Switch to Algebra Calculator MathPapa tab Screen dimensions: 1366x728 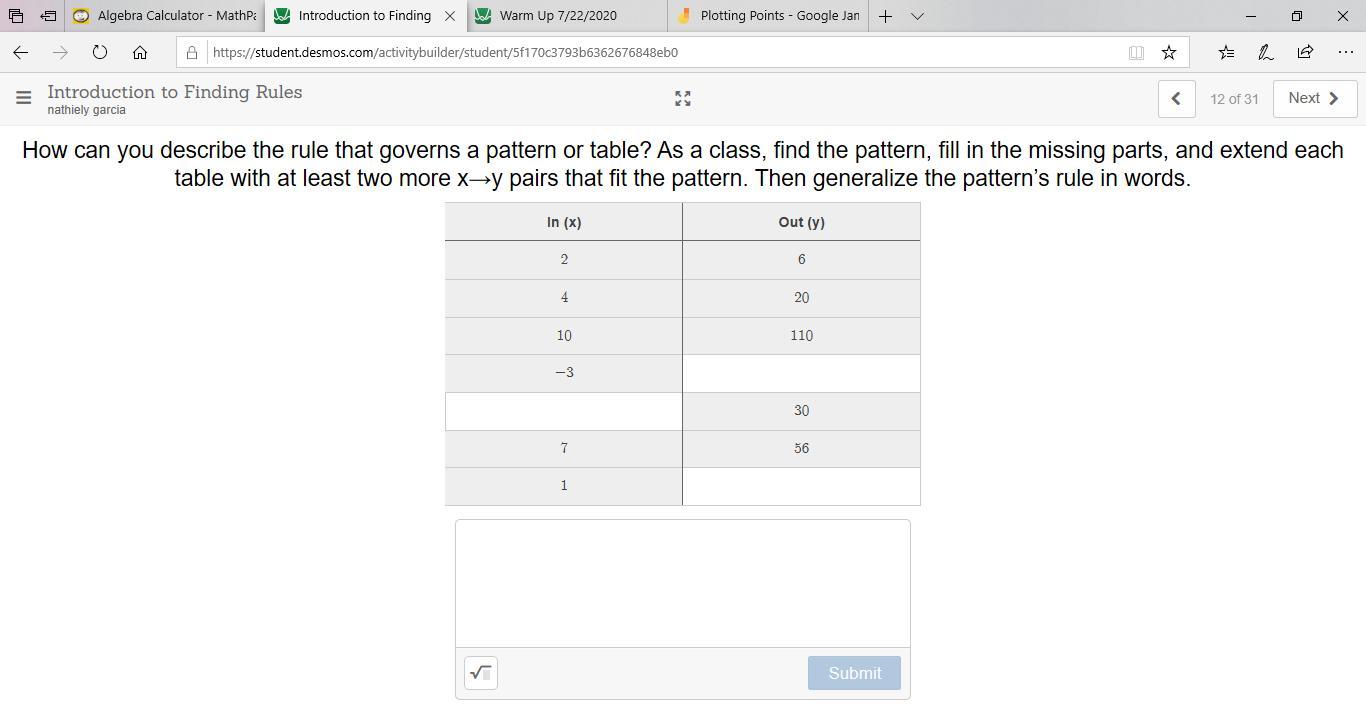pyautogui.click(x=167, y=16)
